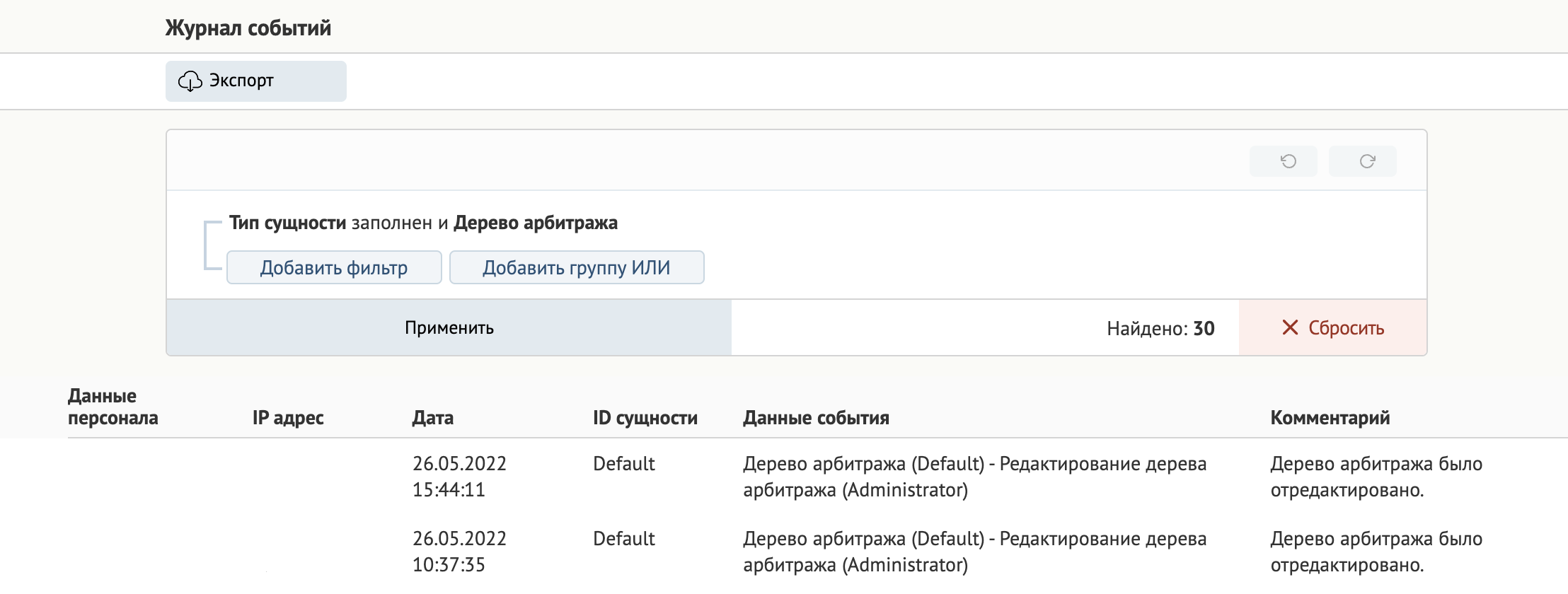Sort by the Комментарий column header

tap(1330, 418)
